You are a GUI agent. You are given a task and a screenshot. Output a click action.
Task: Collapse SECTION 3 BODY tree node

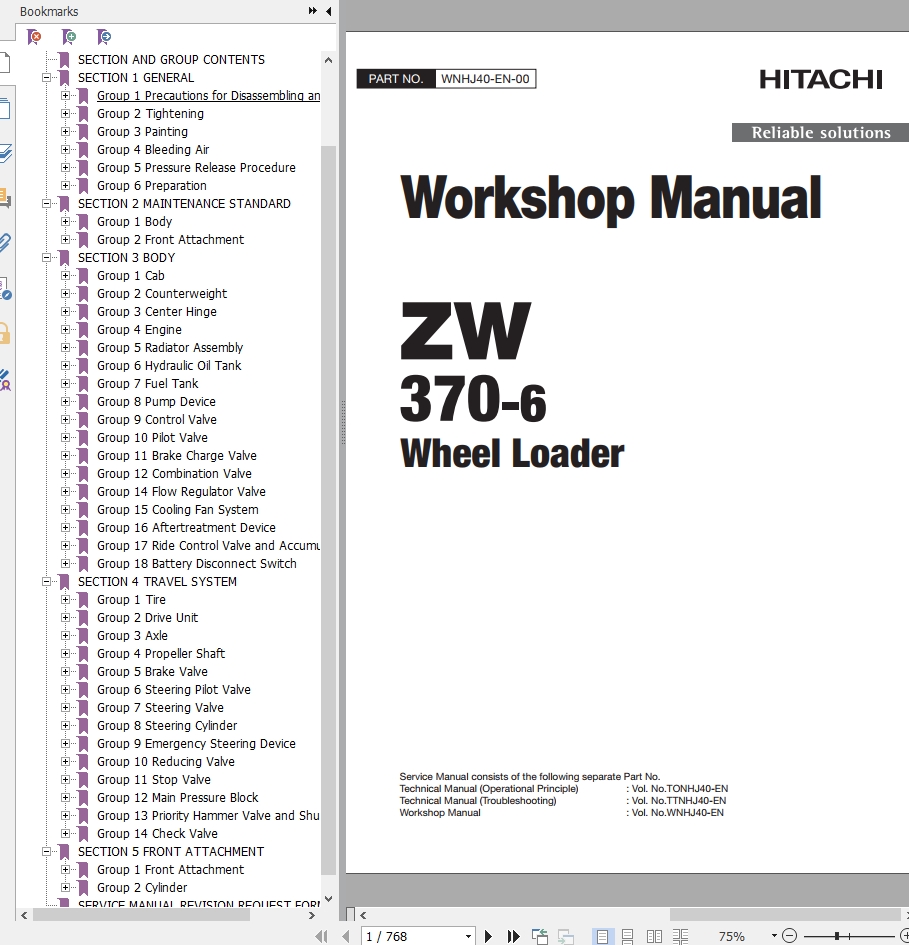coord(46,258)
